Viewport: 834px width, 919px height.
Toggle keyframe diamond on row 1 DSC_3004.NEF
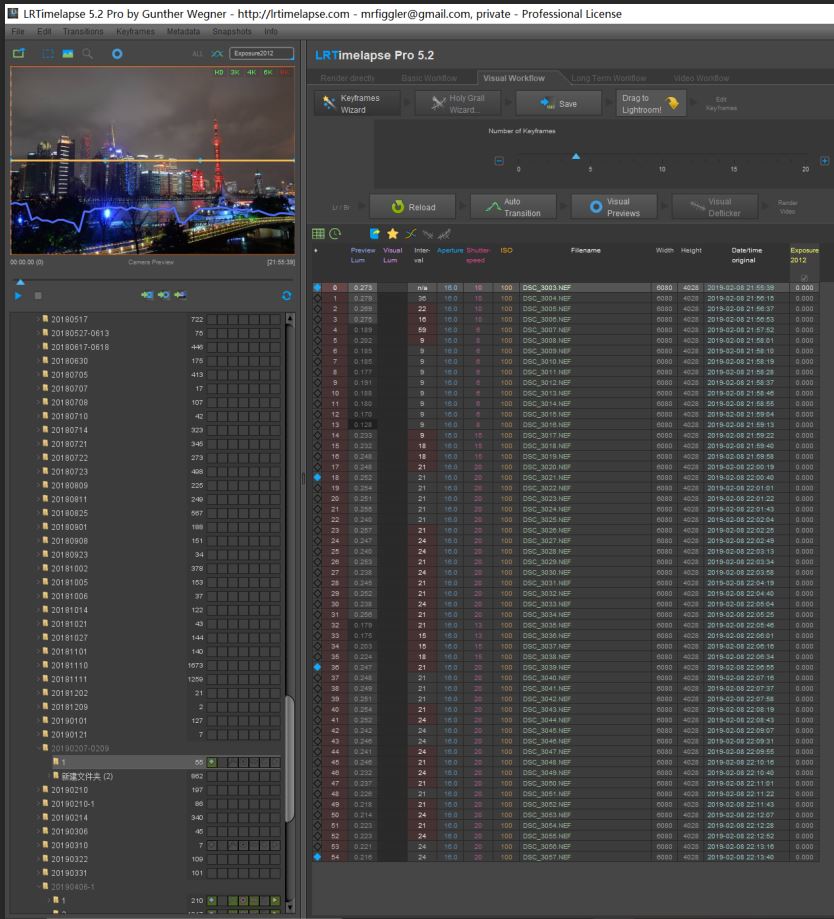[x=317, y=298]
